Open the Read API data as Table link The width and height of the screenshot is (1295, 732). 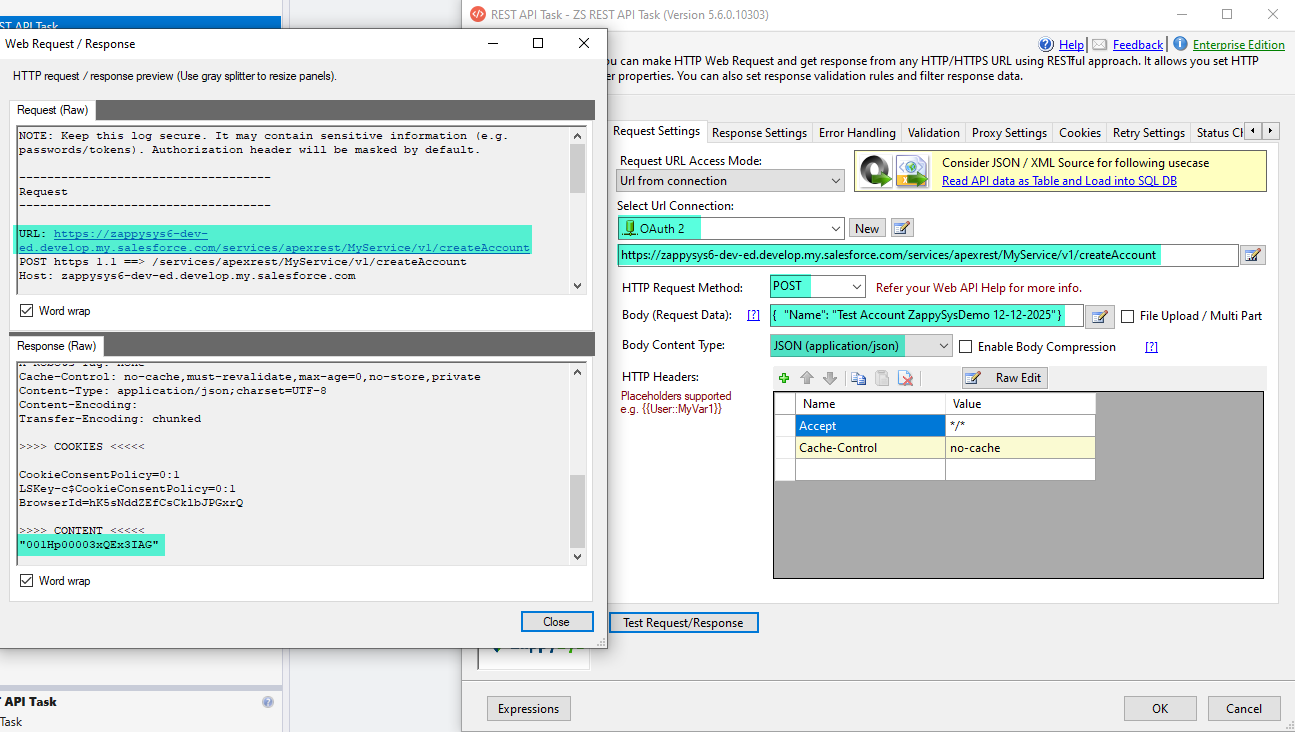(1059, 181)
